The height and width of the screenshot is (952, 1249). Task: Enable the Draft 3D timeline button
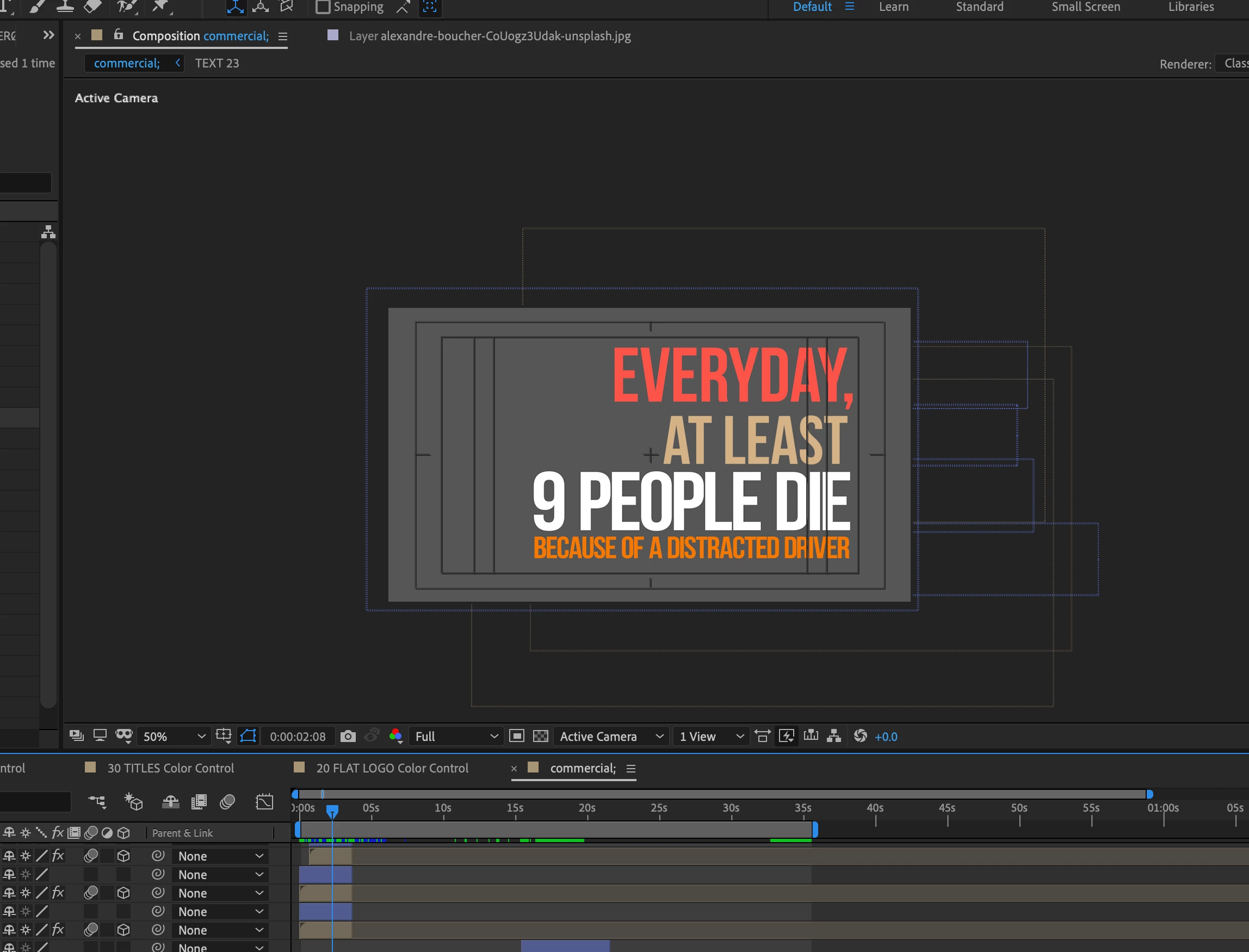click(x=134, y=802)
